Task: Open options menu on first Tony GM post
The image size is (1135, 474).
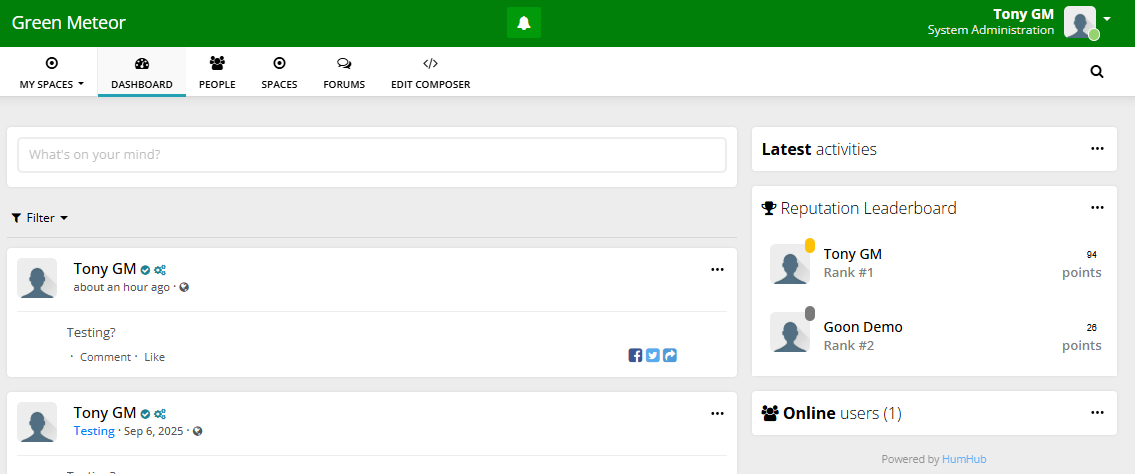Action: point(716,270)
